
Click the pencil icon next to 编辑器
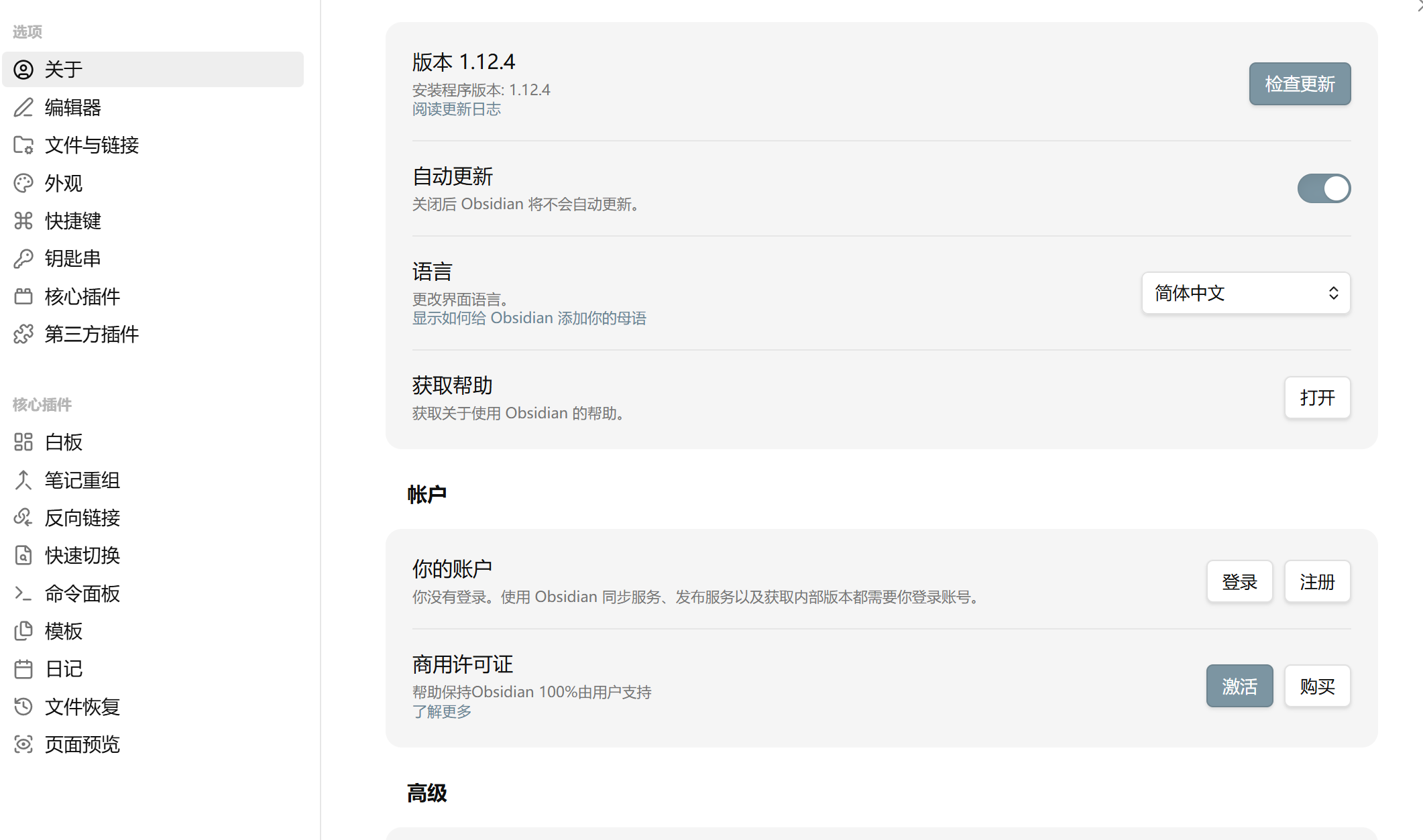click(x=23, y=107)
